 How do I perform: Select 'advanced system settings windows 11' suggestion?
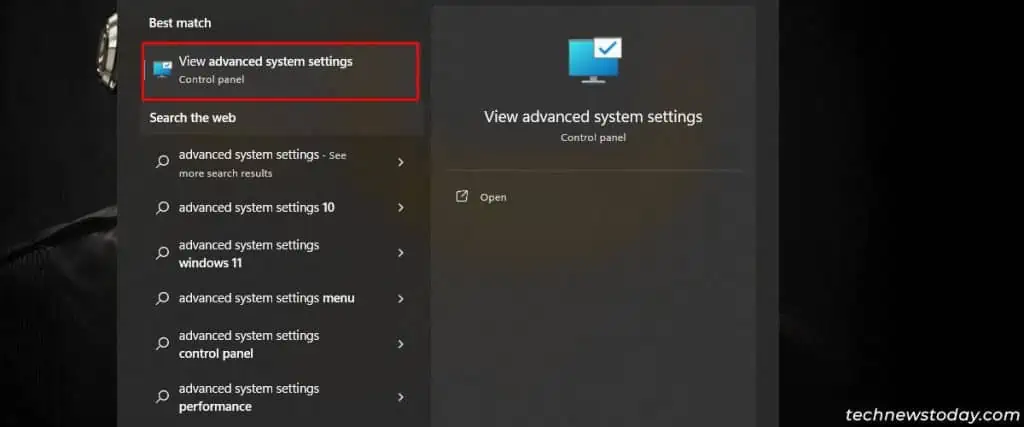tap(282, 253)
